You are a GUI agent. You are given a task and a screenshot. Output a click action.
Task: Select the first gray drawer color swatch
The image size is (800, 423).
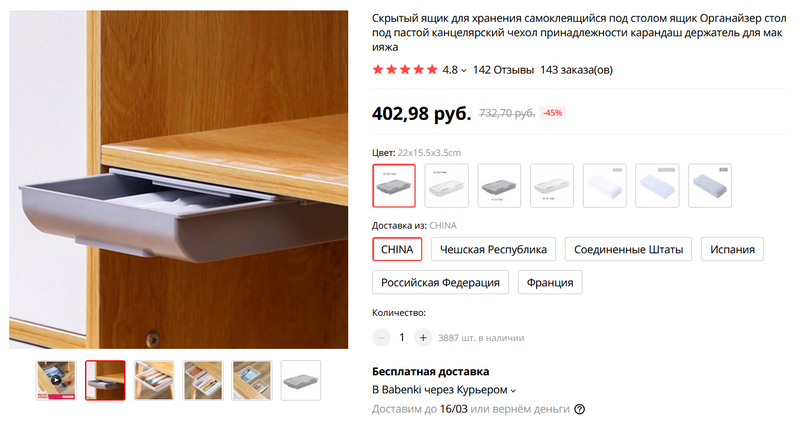(x=394, y=185)
